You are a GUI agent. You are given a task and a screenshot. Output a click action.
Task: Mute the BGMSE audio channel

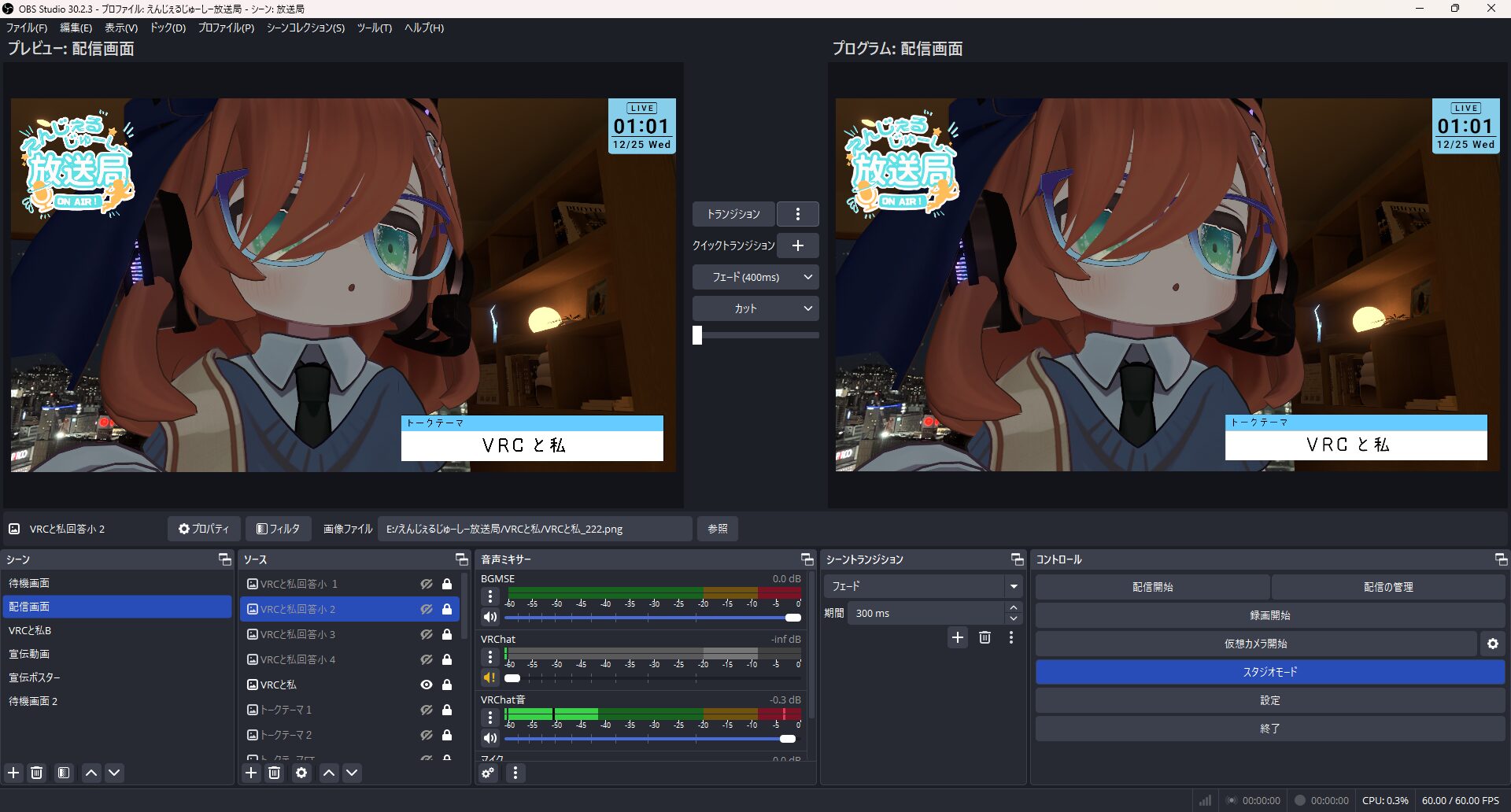click(x=490, y=618)
